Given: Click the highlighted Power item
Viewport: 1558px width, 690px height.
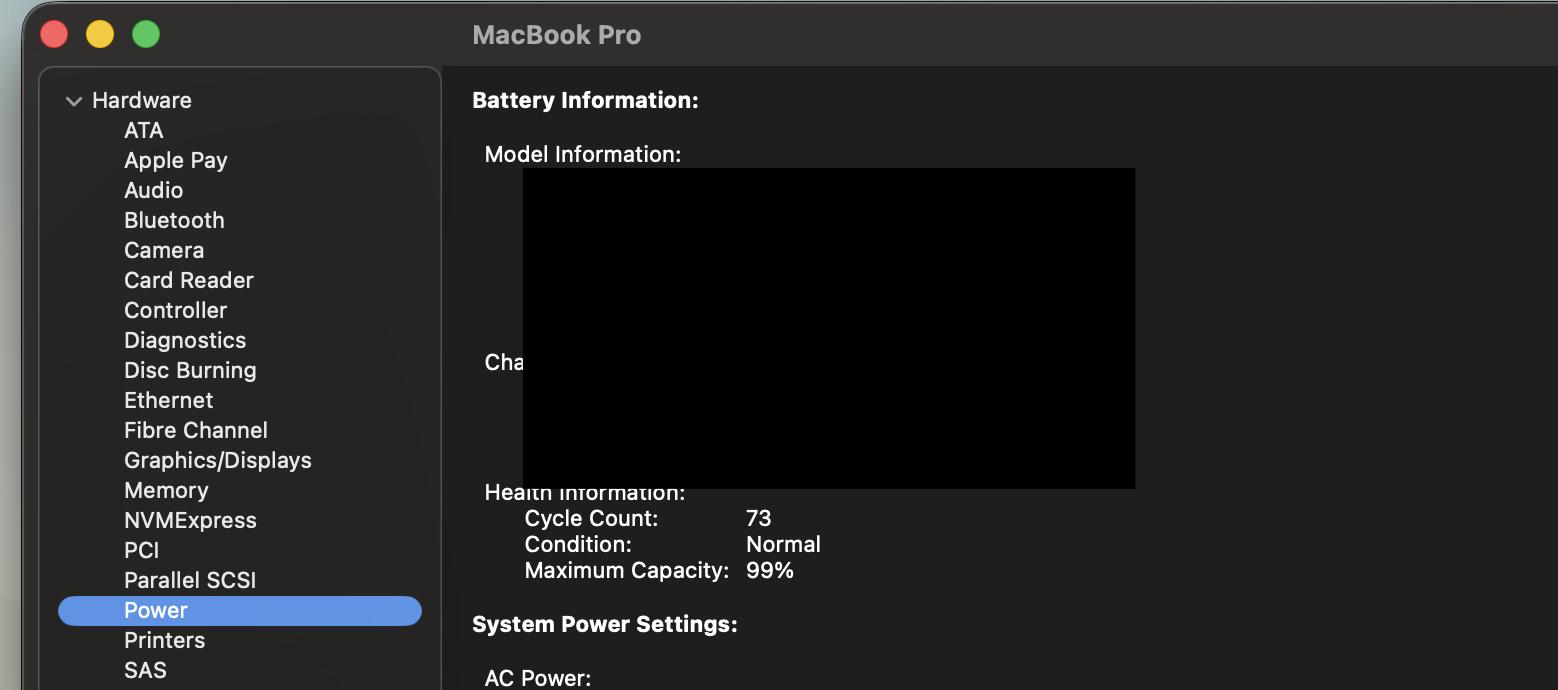Looking at the screenshot, I should (x=156, y=610).
